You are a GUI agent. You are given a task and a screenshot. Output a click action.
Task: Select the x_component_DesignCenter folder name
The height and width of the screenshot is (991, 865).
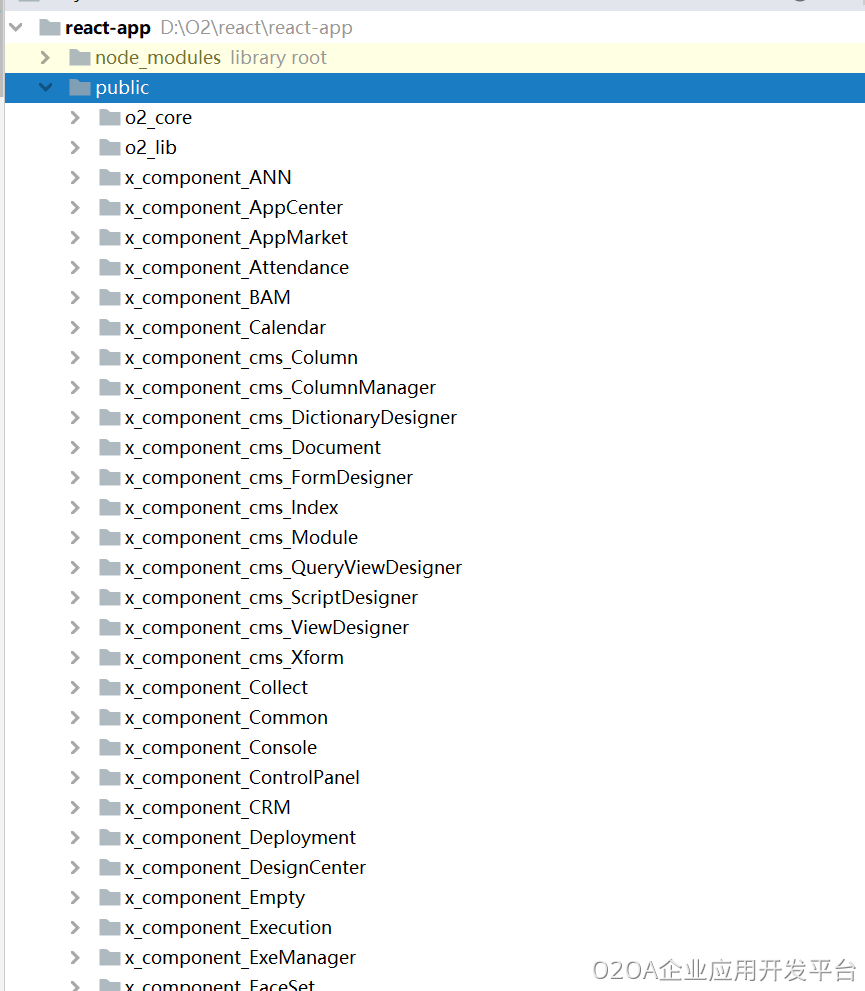coord(245,868)
